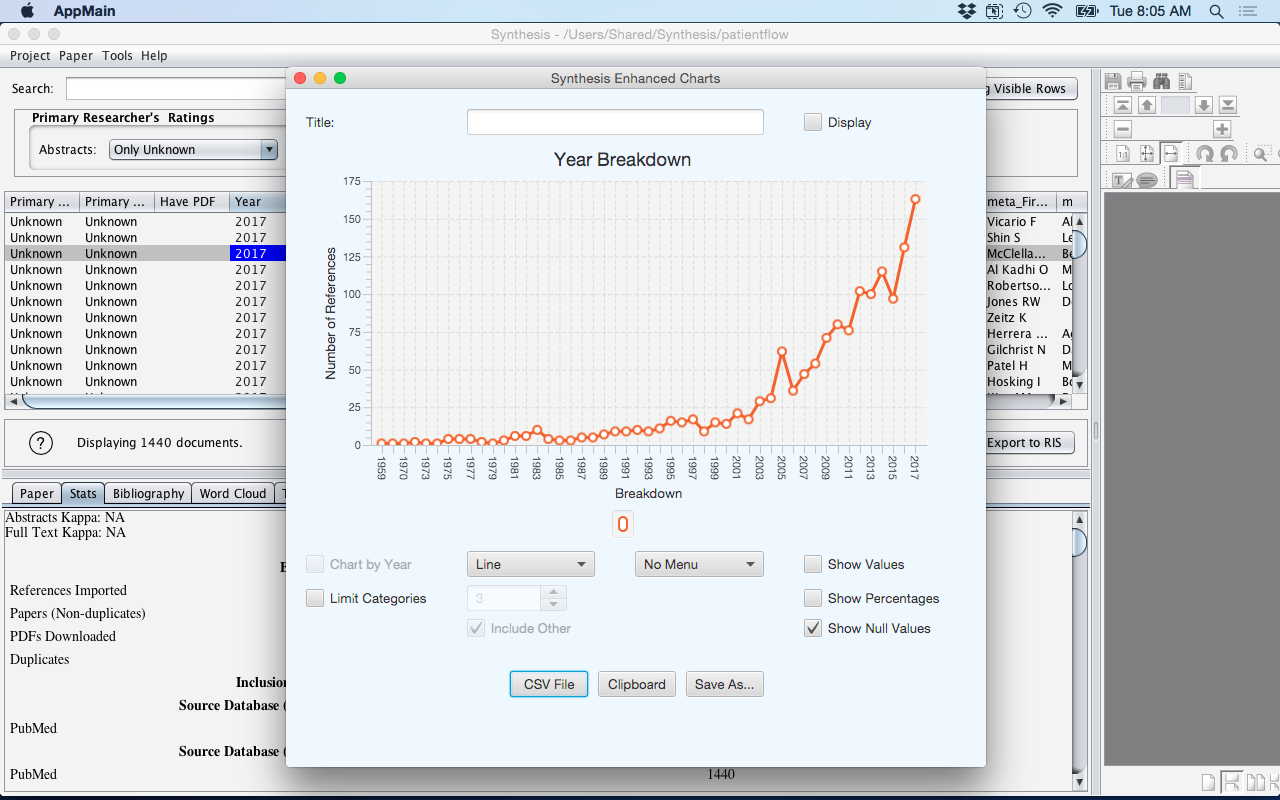The image size is (1280, 800).
Task: Click the zoom out minus icon
Action: point(1122,129)
